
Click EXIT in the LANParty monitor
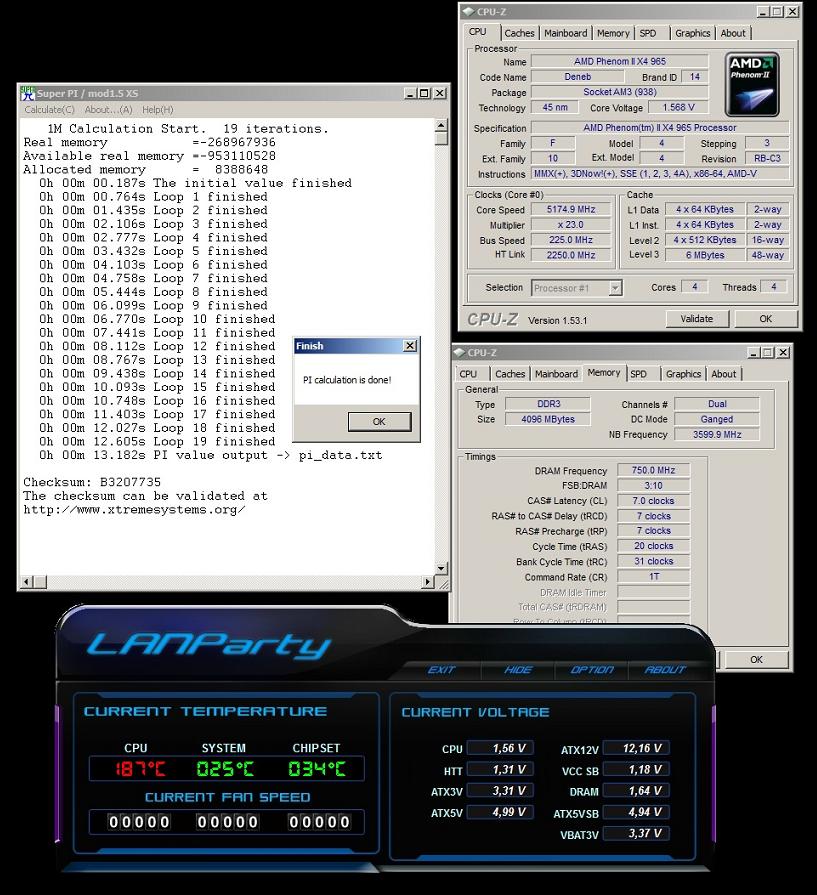coord(441,670)
